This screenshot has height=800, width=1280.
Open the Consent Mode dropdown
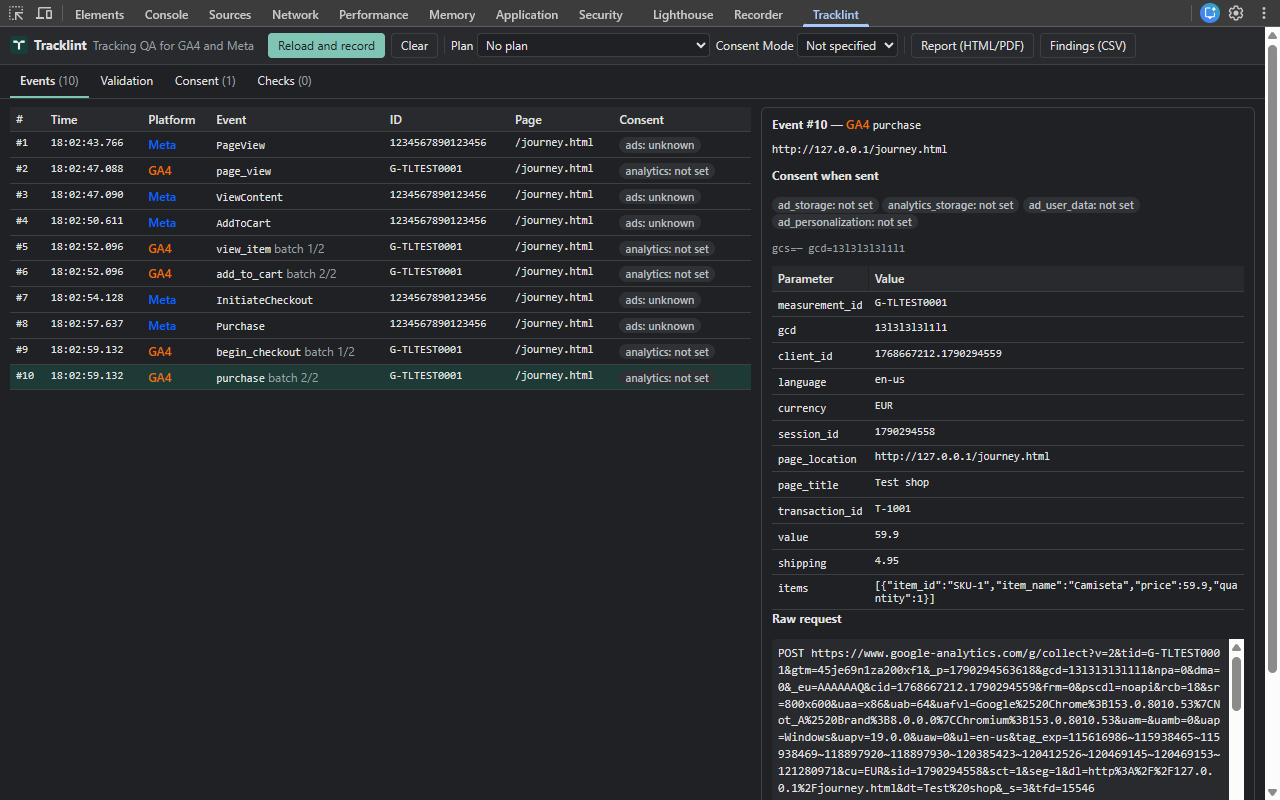click(x=847, y=46)
